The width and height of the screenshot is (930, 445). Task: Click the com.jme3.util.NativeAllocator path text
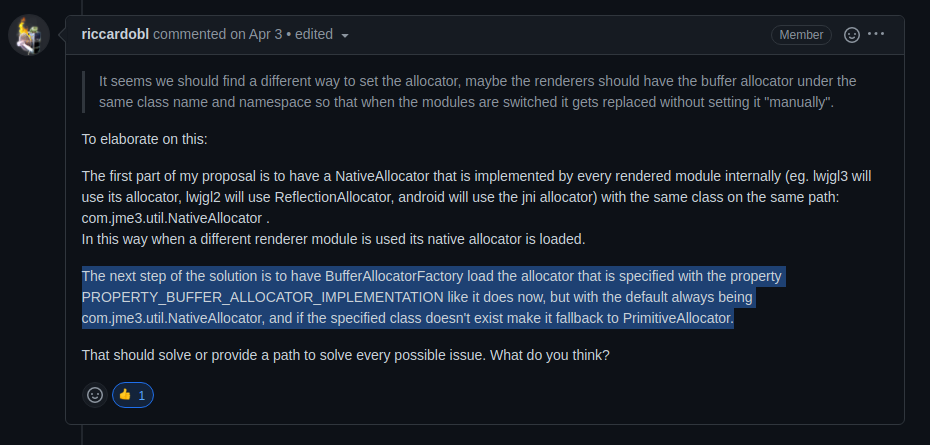click(172, 218)
